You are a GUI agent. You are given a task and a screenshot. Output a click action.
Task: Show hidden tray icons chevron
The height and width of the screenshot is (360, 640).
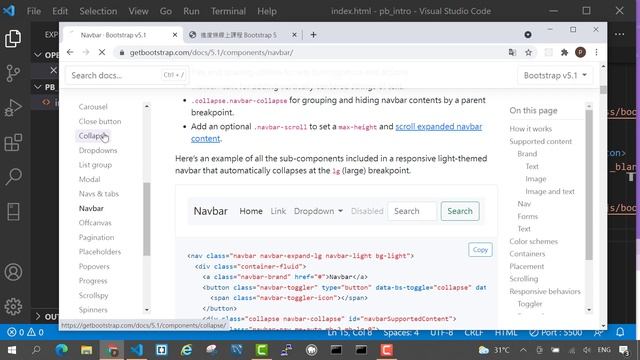tap(523, 350)
